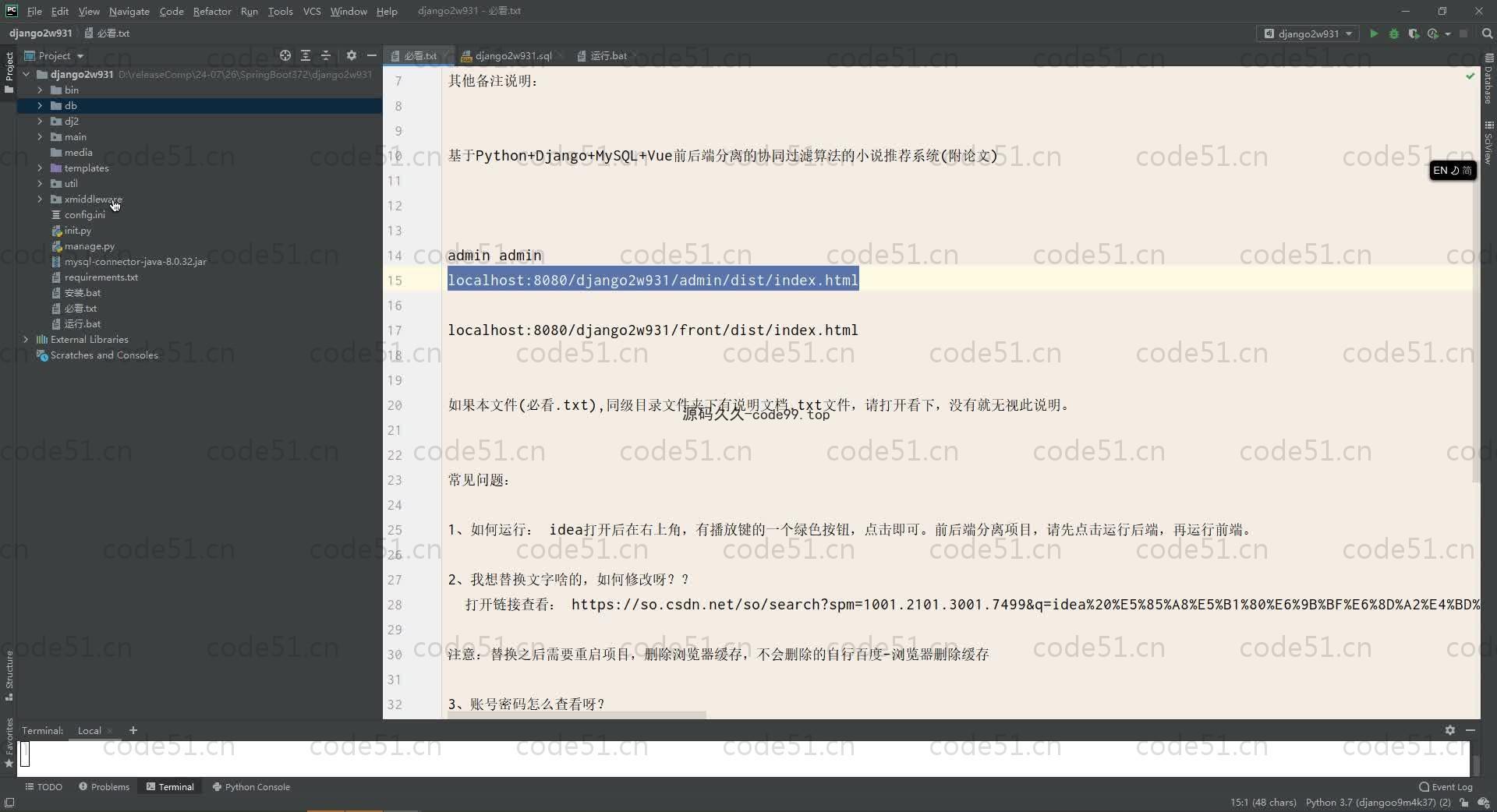Expand External Libraries node

27,340
